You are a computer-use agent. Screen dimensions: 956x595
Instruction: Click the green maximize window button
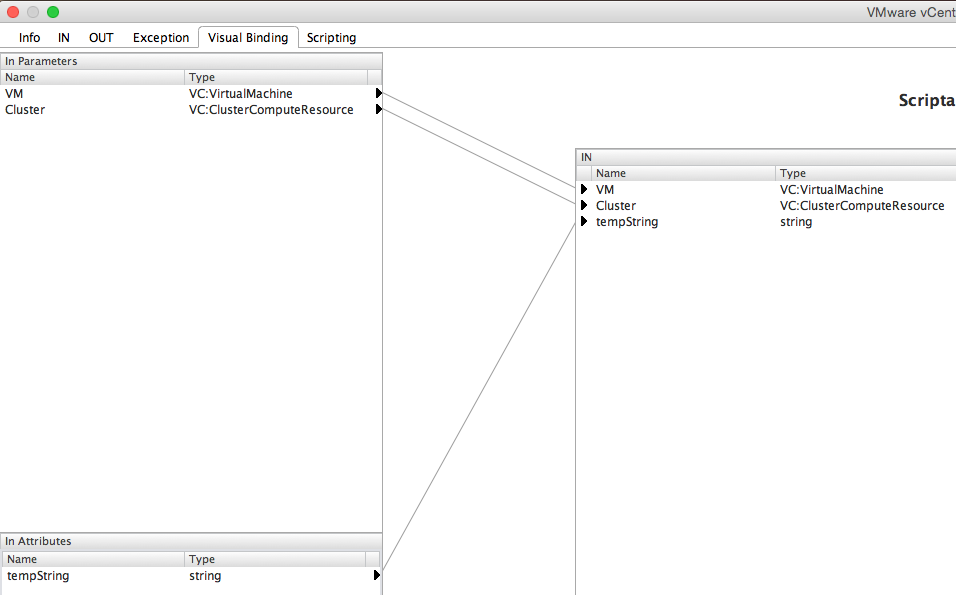(x=53, y=12)
